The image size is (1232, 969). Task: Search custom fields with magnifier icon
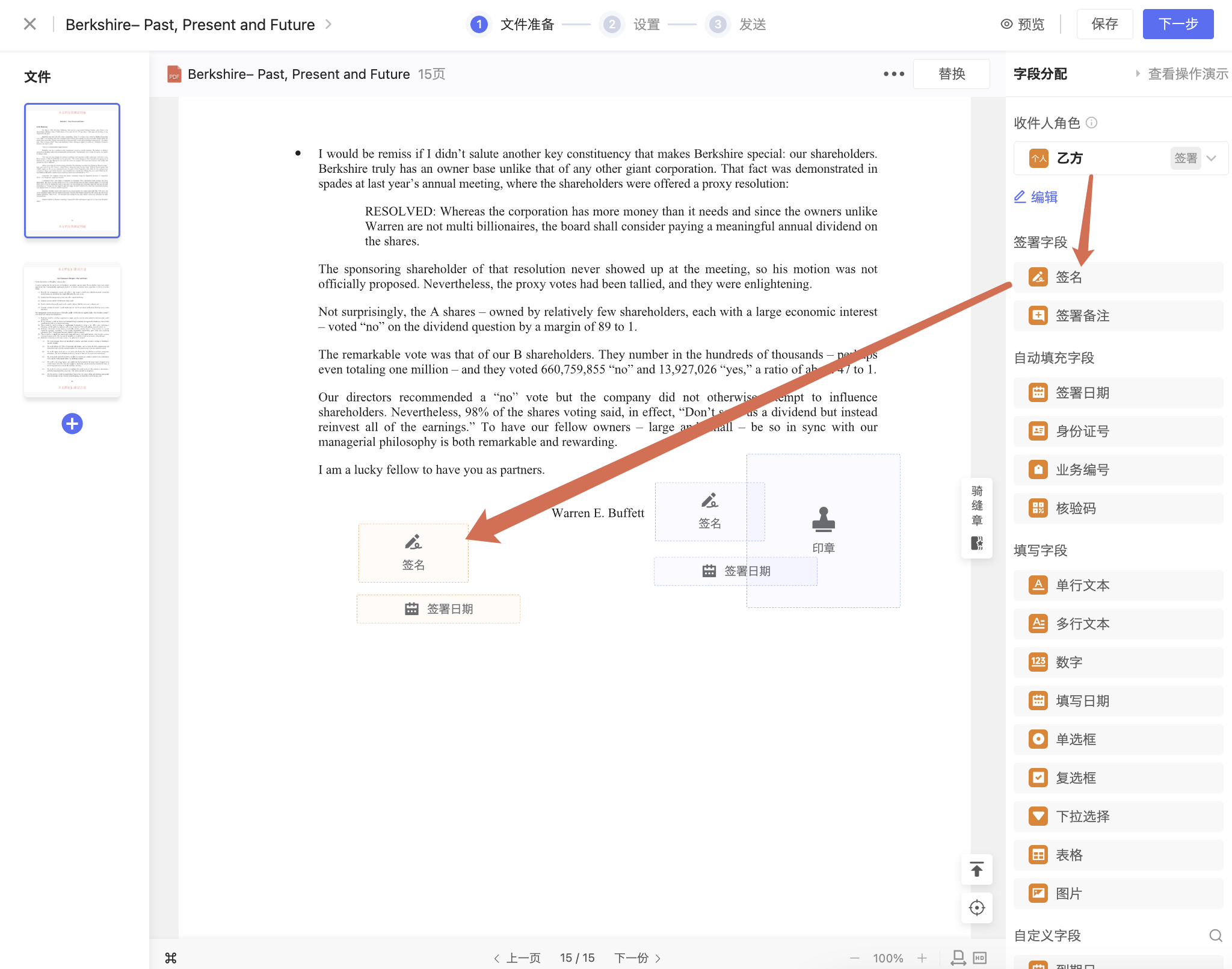1215,935
